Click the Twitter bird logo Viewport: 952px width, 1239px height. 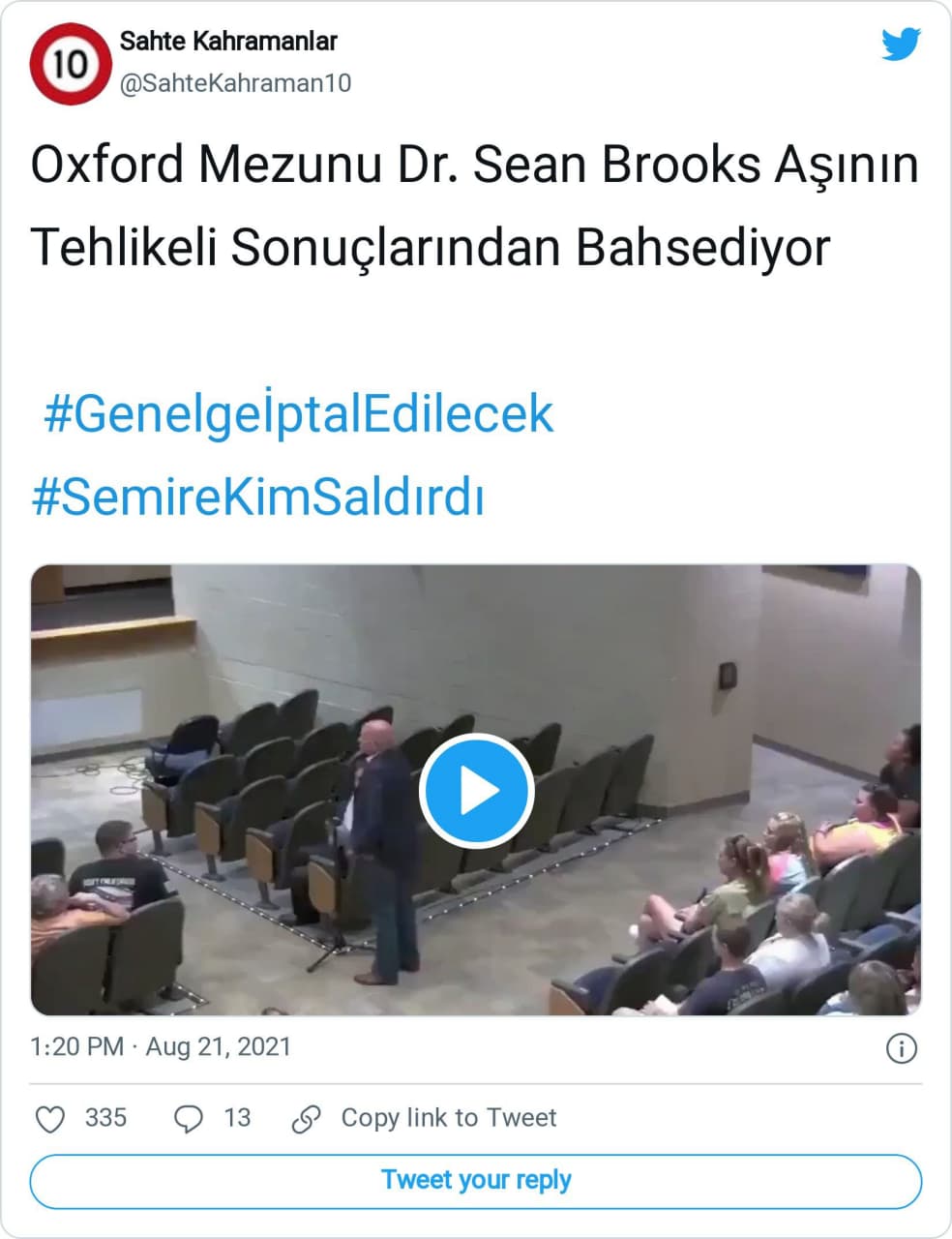(901, 45)
